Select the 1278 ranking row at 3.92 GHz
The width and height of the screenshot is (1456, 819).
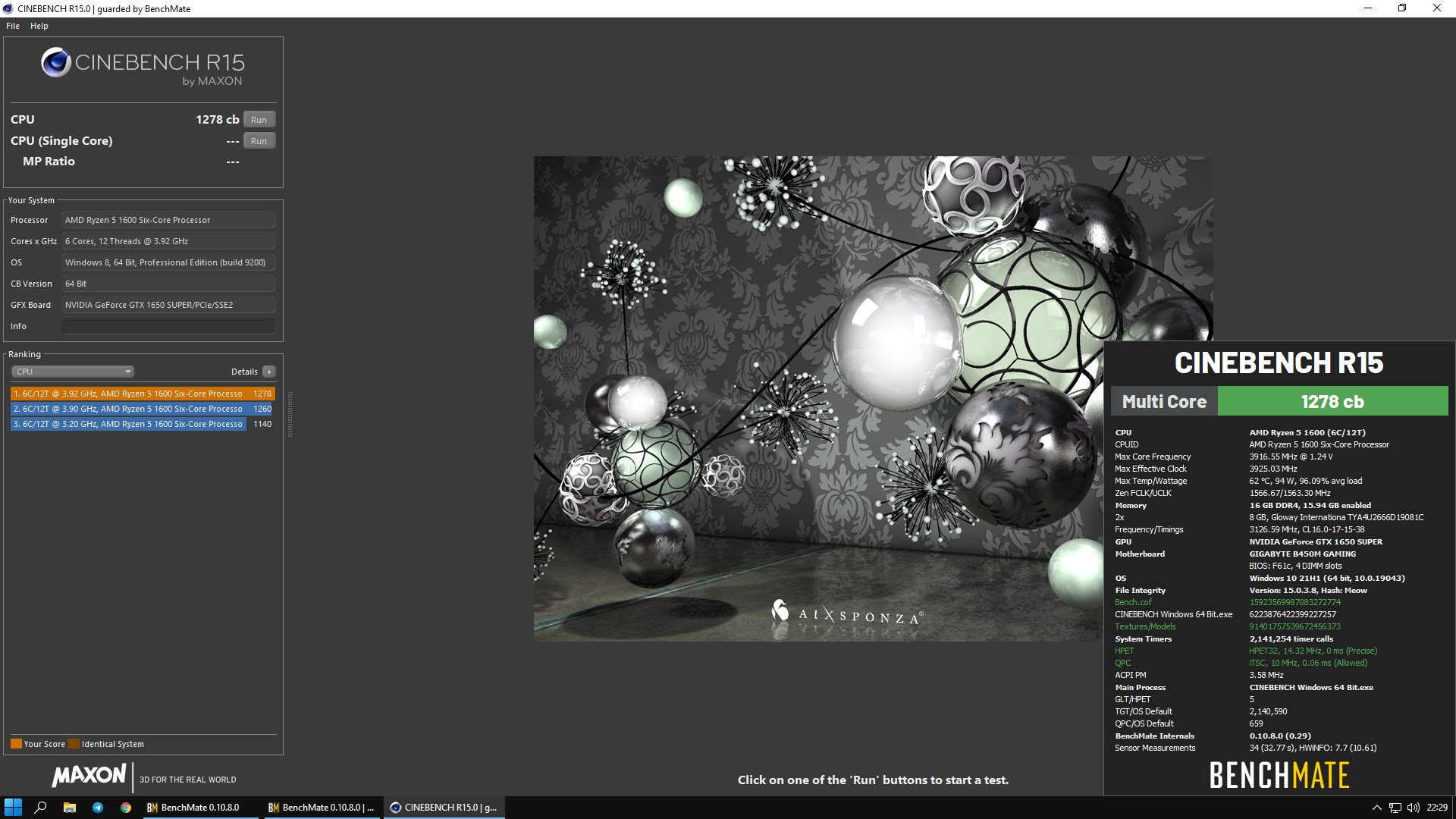click(142, 394)
